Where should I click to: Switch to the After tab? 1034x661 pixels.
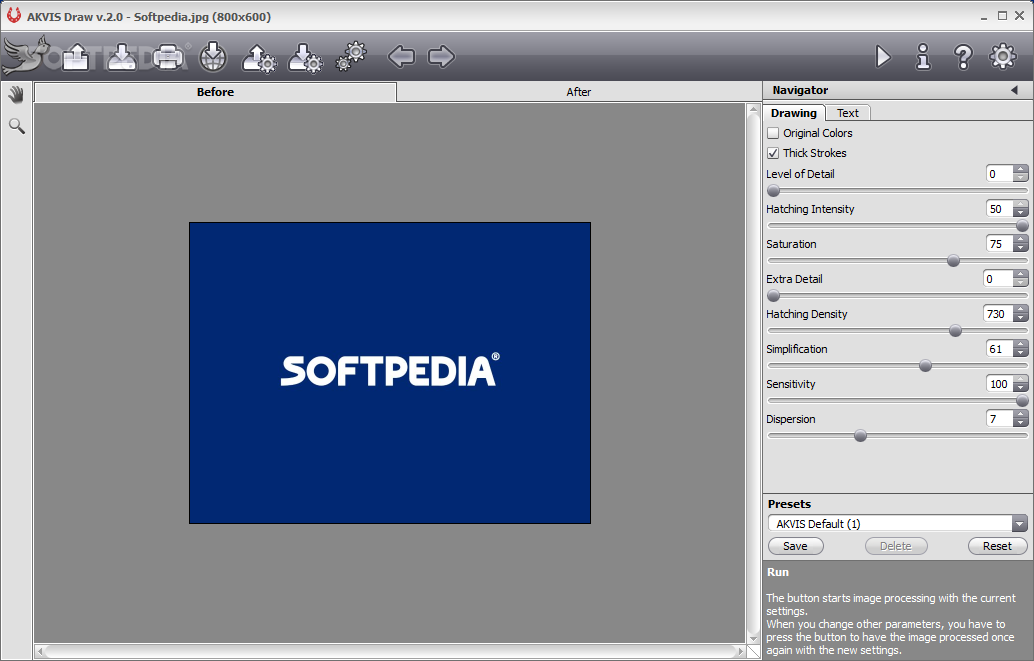(578, 92)
